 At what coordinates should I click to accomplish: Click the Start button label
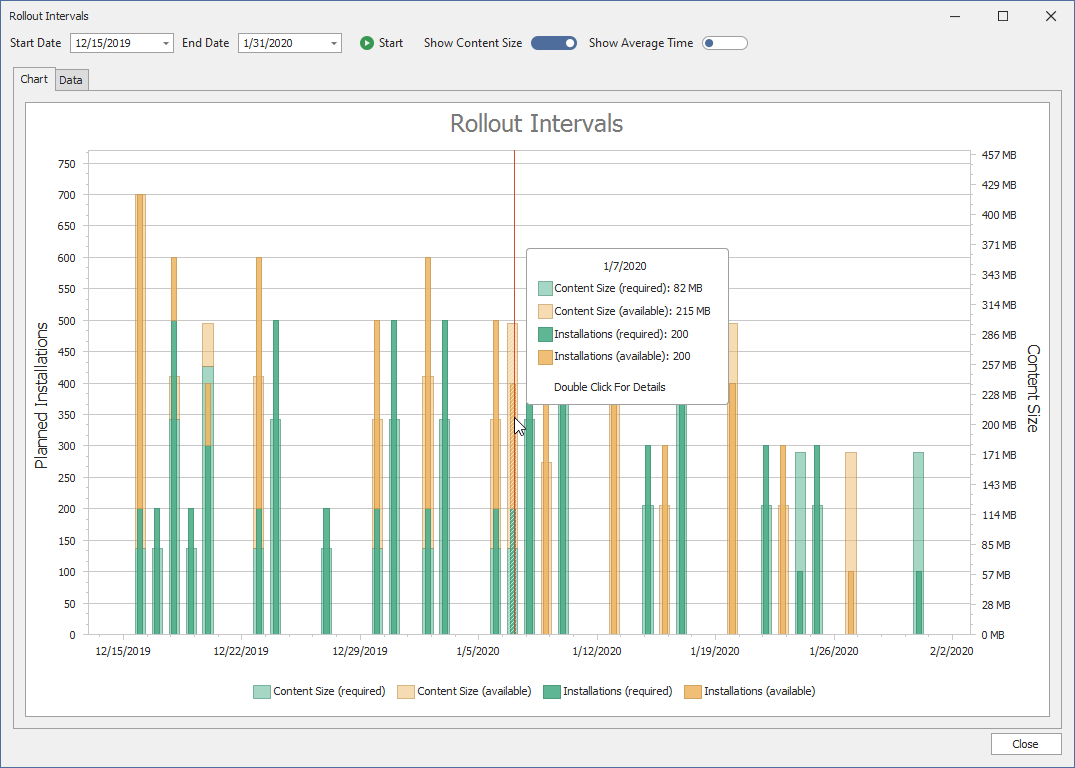pos(391,43)
